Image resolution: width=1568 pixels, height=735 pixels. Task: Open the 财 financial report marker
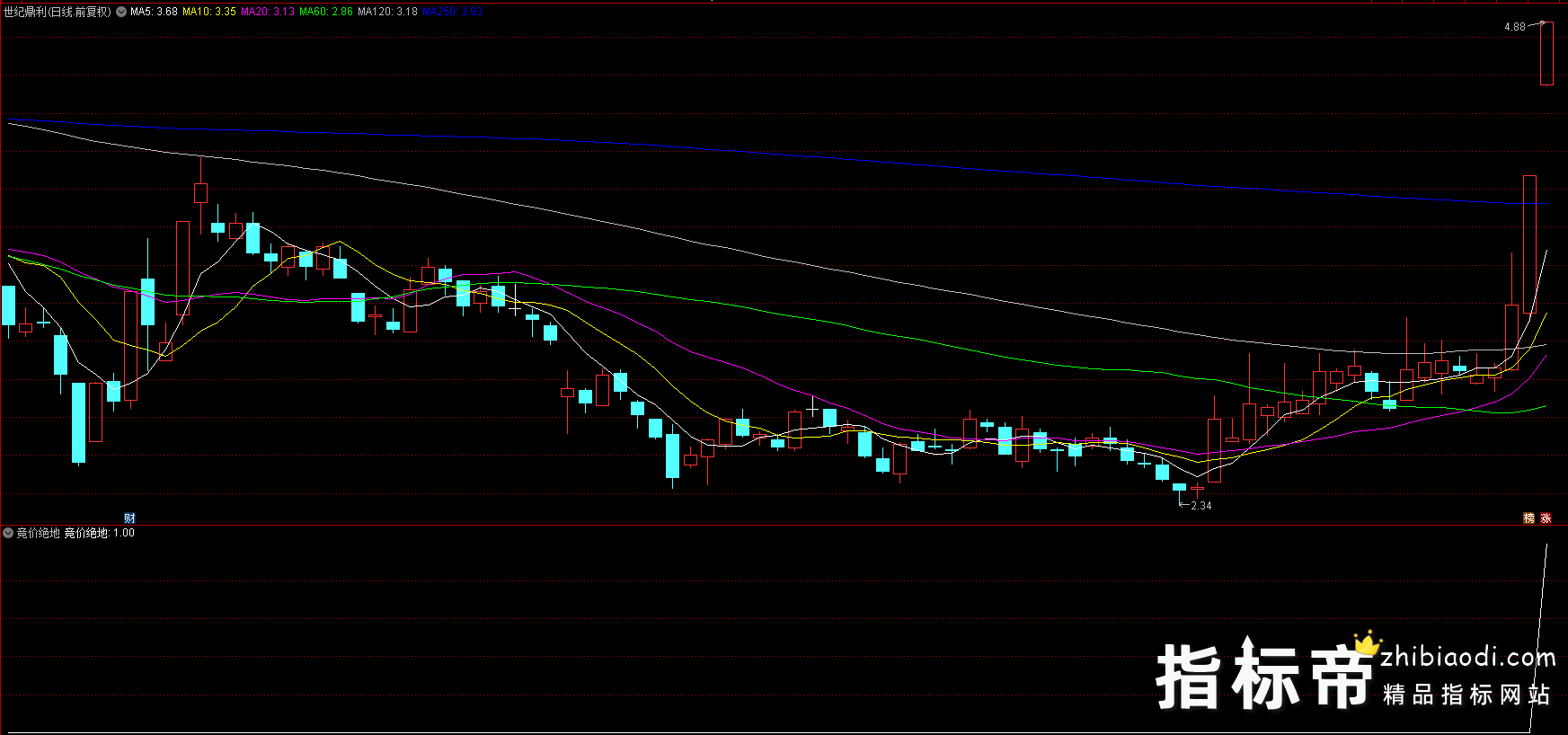tap(129, 518)
